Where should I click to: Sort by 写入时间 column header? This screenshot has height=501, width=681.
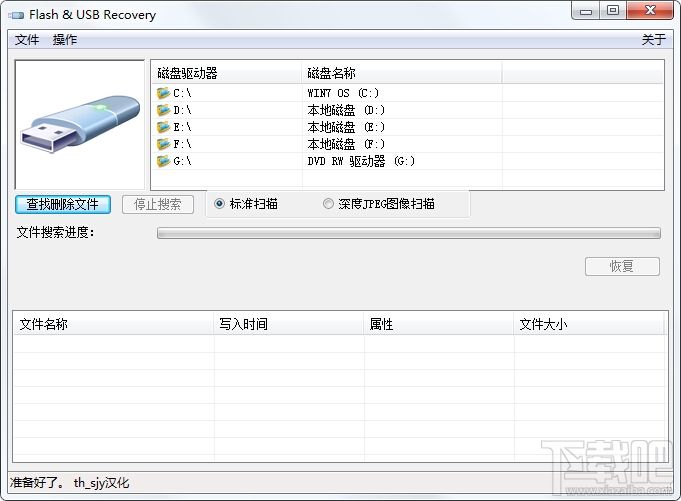point(288,324)
